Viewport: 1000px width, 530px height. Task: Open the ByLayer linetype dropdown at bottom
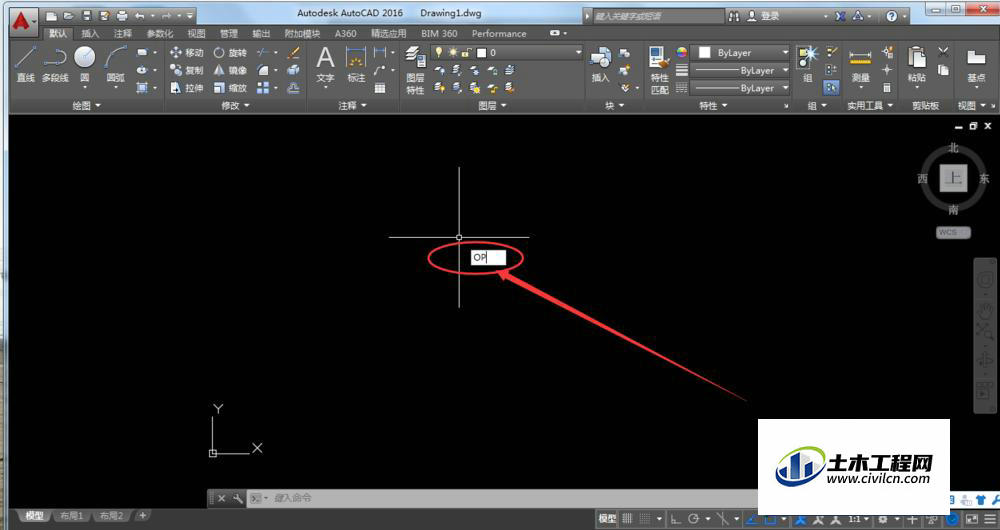click(x=740, y=89)
